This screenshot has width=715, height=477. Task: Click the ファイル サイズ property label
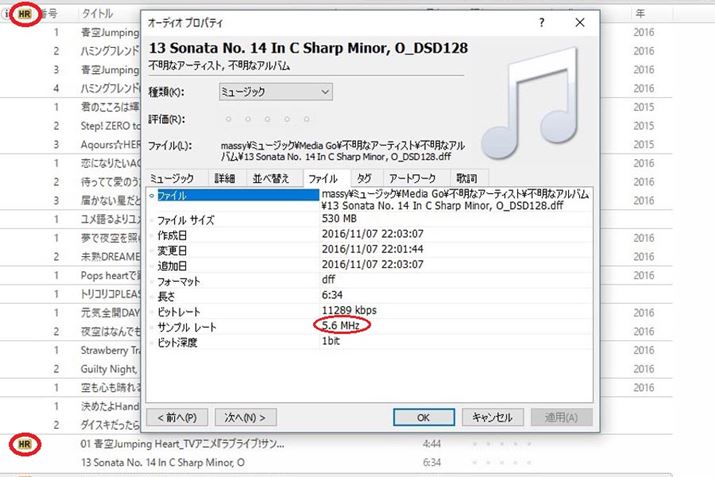pos(186,220)
